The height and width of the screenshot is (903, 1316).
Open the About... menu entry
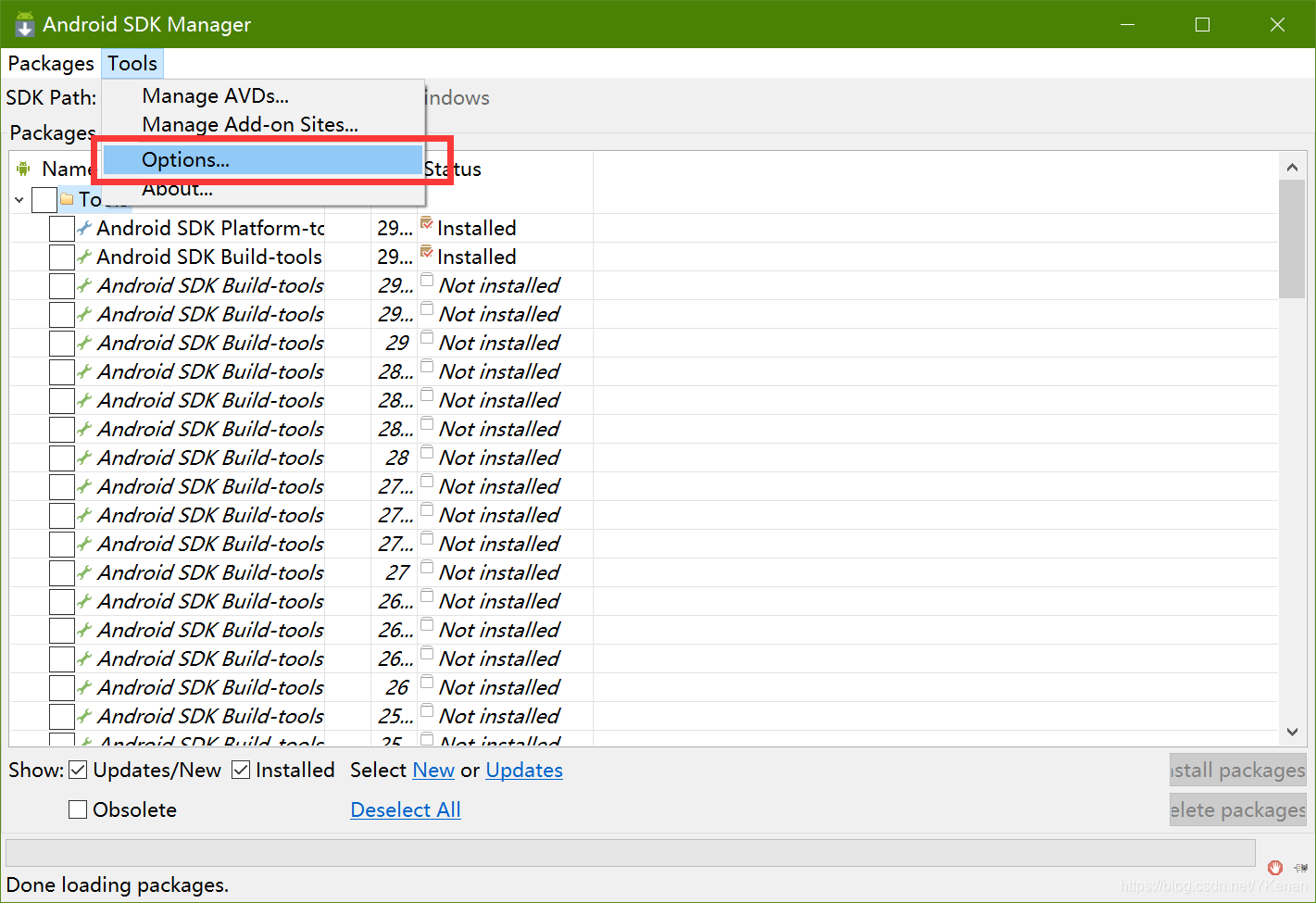click(x=177, y=189)
